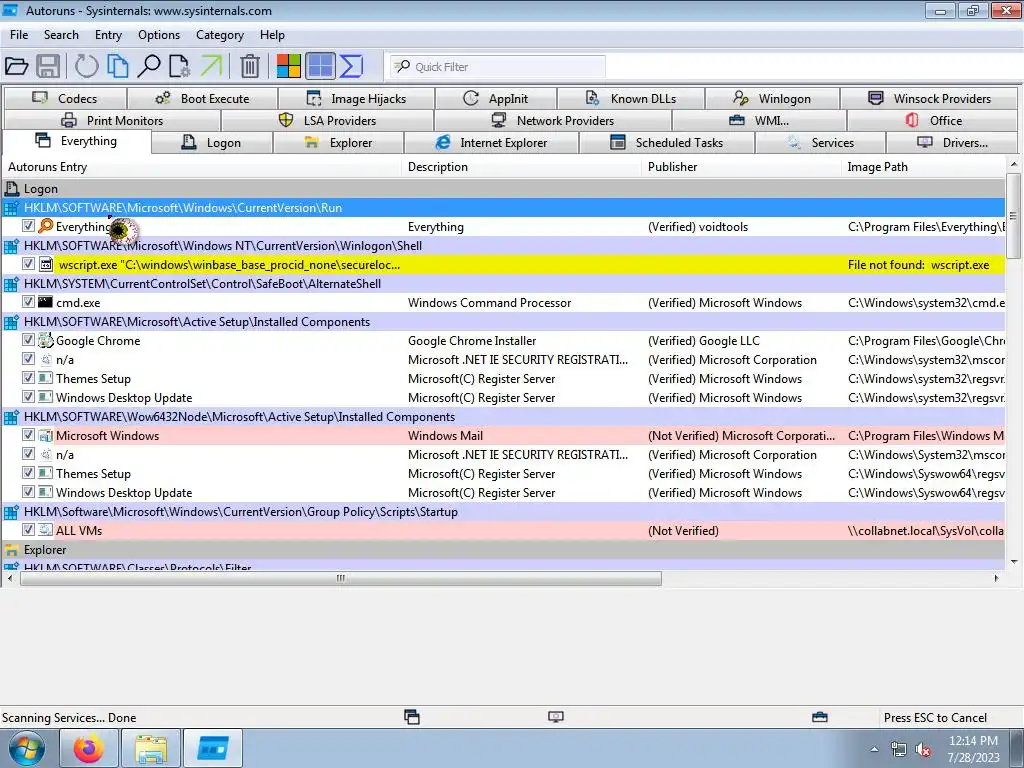
Task: Click the Everything entry magnifier icon
Action: pos(46,227)
